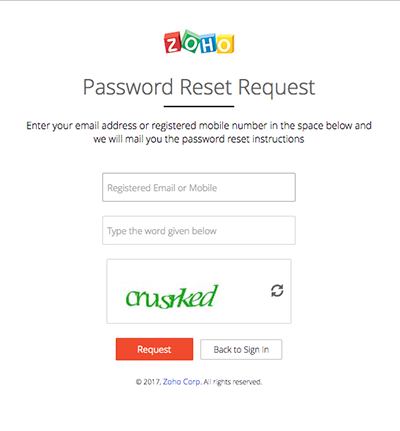Click the blue H block in logo
Viewport: 400px width, 431px height.
[x=207, y=43]
